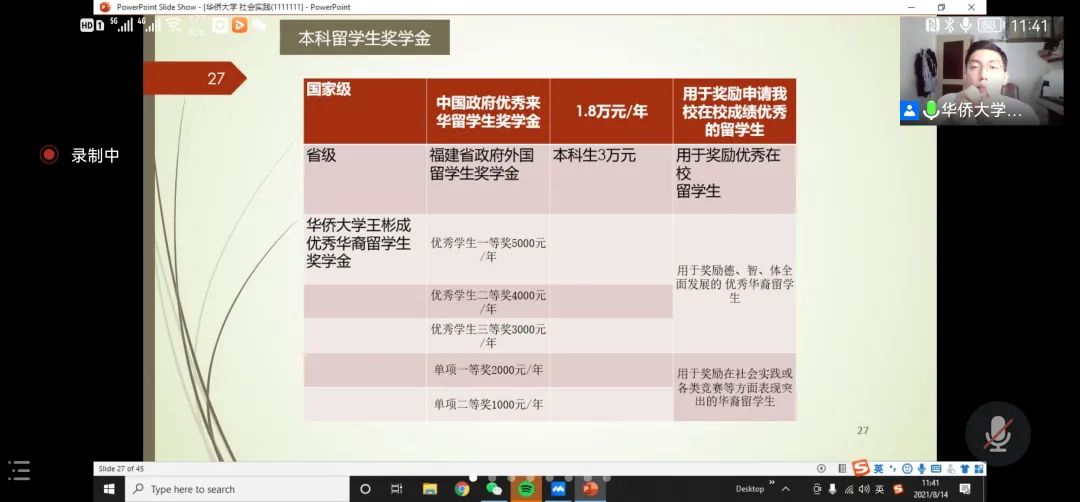Viewport: 1080px width, 502px height.
Task: Click the 'Type here to search' box
Action: [238, 489]
